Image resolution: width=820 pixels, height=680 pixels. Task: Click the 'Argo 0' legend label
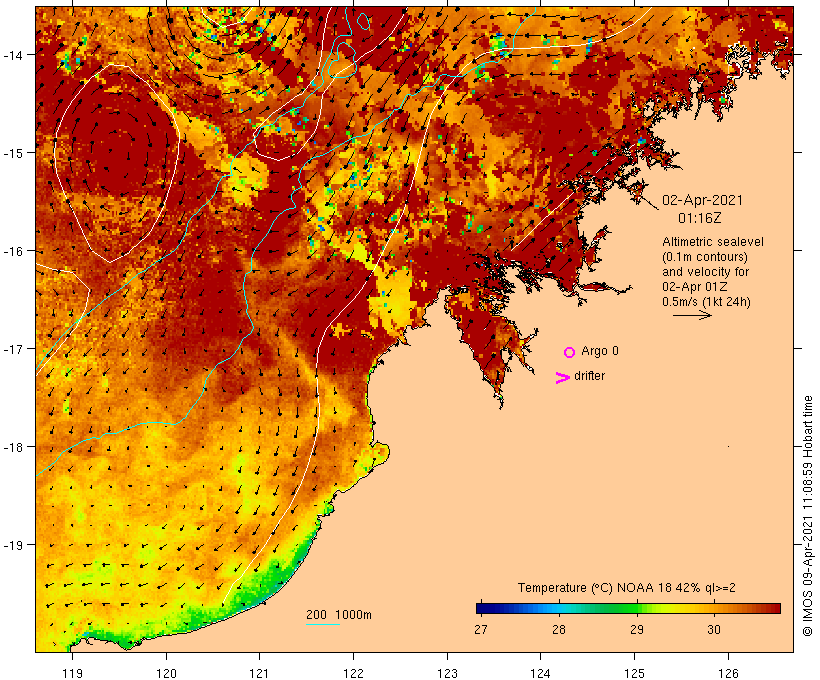click(600, 351)
